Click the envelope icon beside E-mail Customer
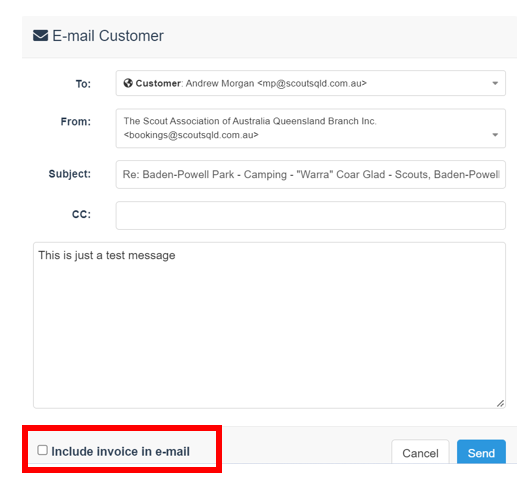The height and width of the screenshot is (478, 522). point(40,36)
